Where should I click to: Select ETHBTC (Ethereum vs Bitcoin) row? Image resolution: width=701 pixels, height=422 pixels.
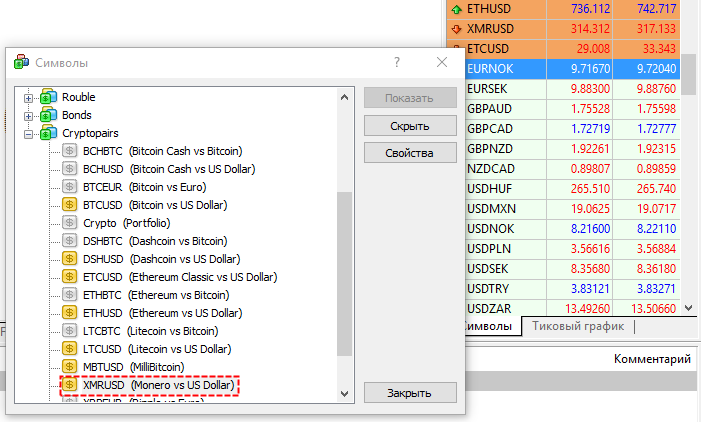[156, 295]
